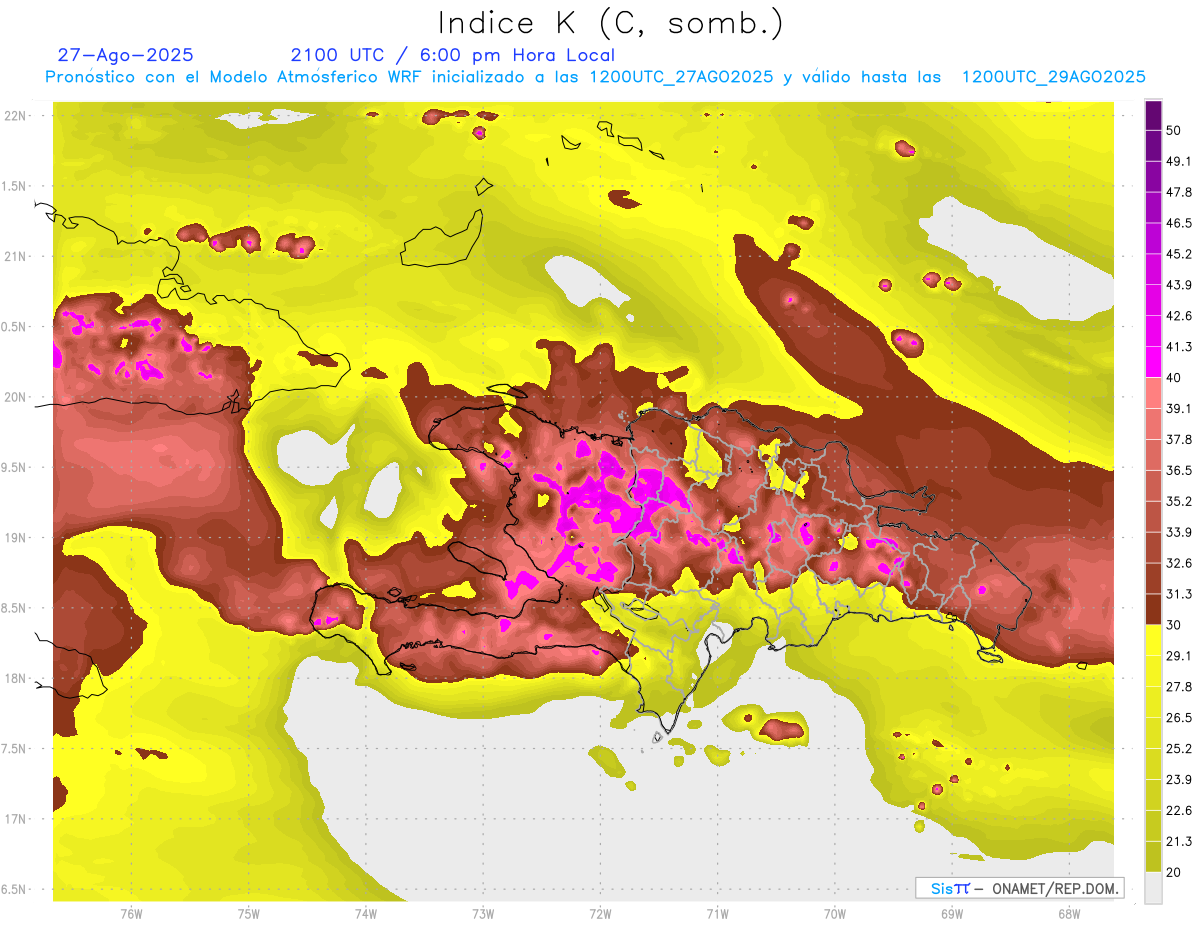Click the '20' colorbar label
Image resolution: width=1200 pixels, height=927 pixels.
click(1174, 871)
